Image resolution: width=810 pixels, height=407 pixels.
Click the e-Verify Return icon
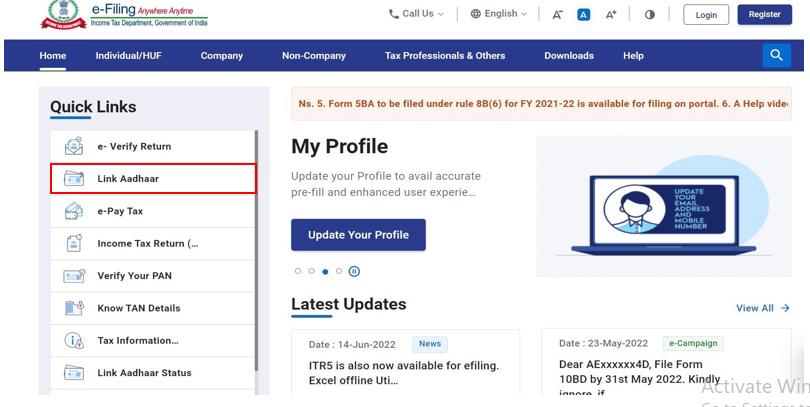[x=74, y=147]
